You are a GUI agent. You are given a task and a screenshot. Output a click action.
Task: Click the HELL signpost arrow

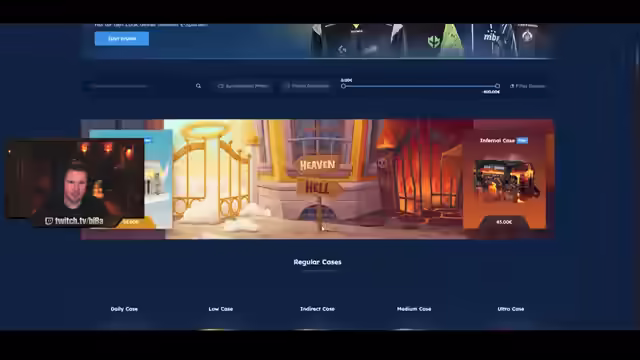pos(319,188)
